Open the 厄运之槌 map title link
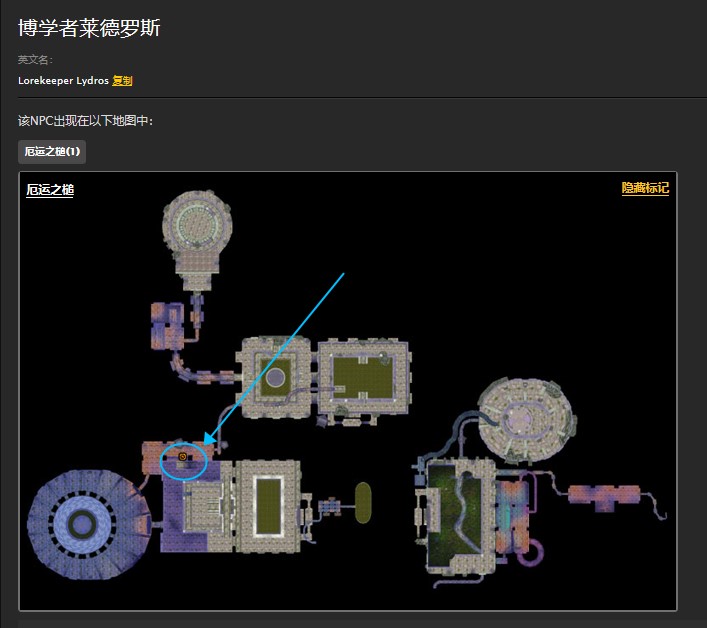This screenshot has width=707, height=628. tap(50, 190)
